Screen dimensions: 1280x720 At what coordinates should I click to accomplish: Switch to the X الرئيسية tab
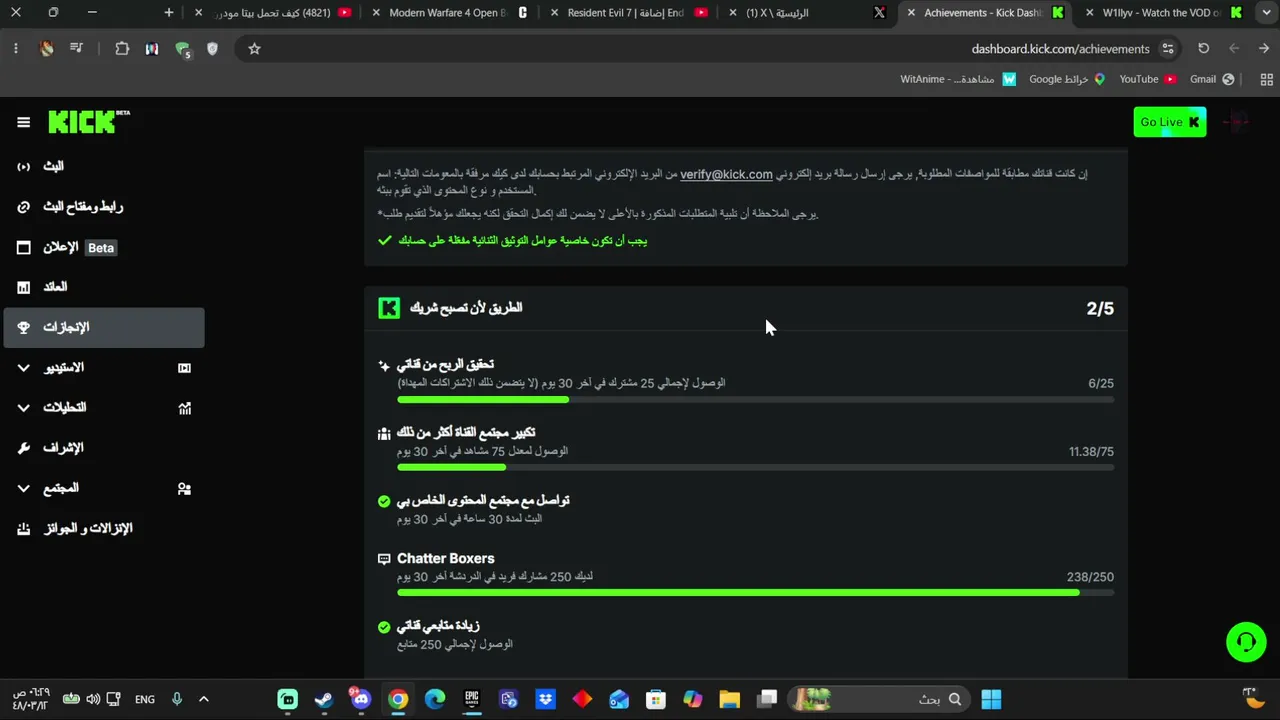[x=806, y=13]
